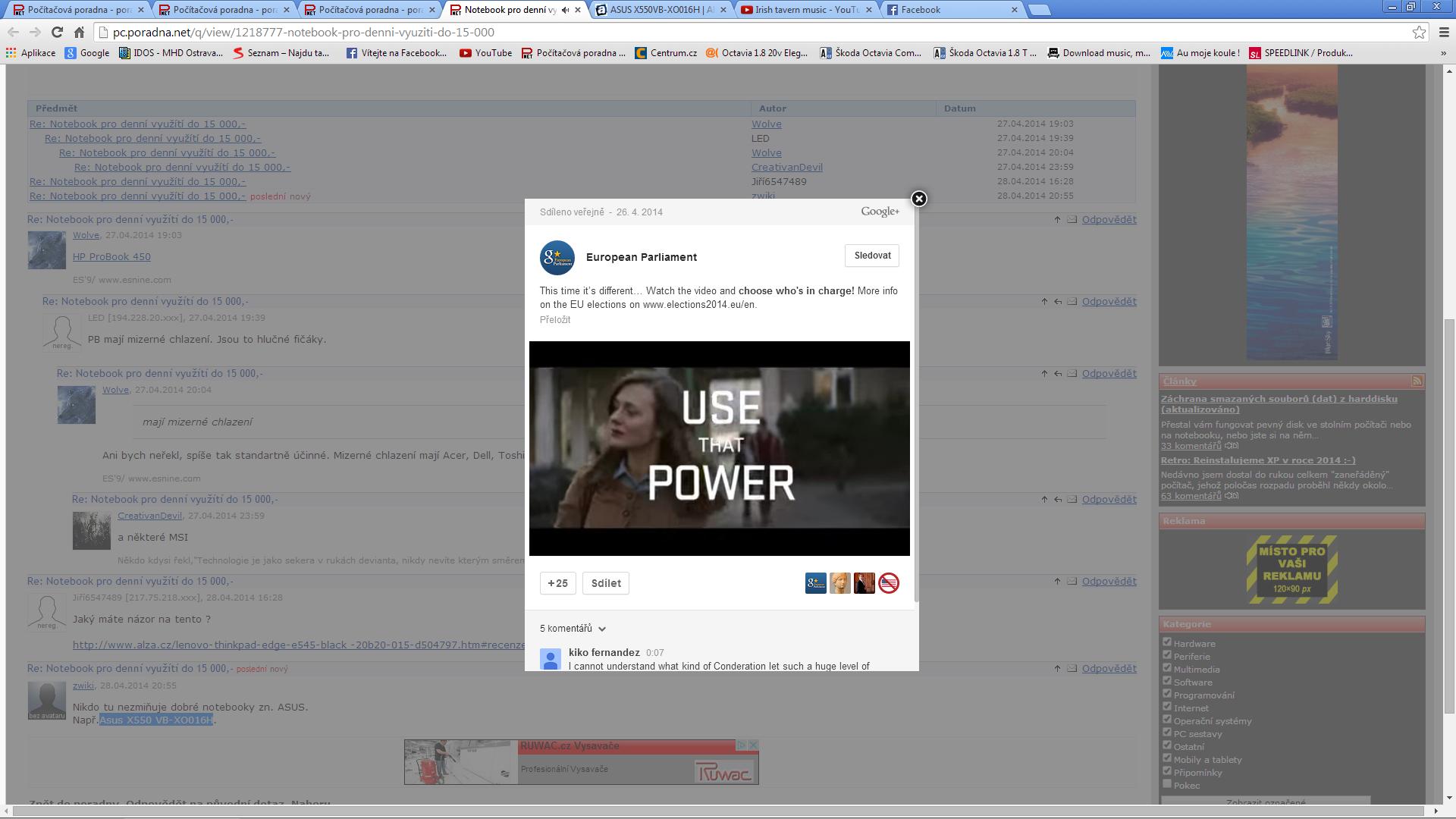Click the Články RSS feed icon

(x=1417, y=381)
